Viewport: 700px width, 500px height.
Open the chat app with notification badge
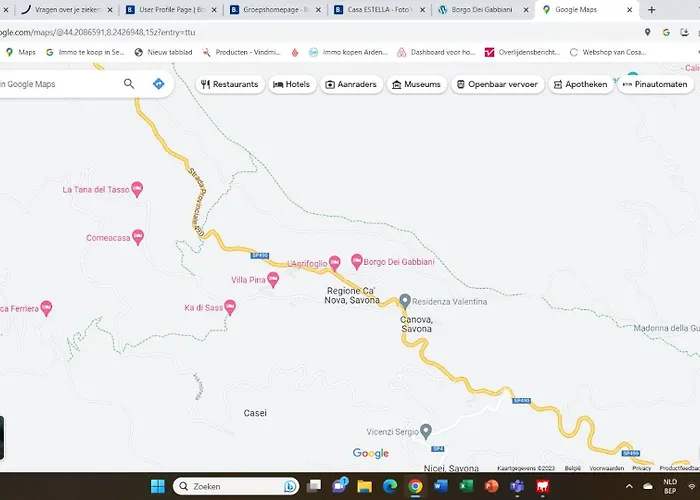coord(340,485)
